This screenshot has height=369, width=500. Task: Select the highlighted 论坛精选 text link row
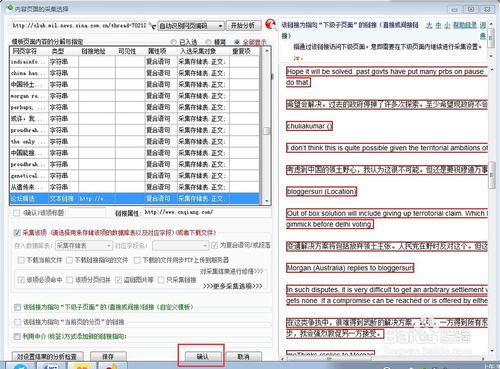click(x=135, y=199)
